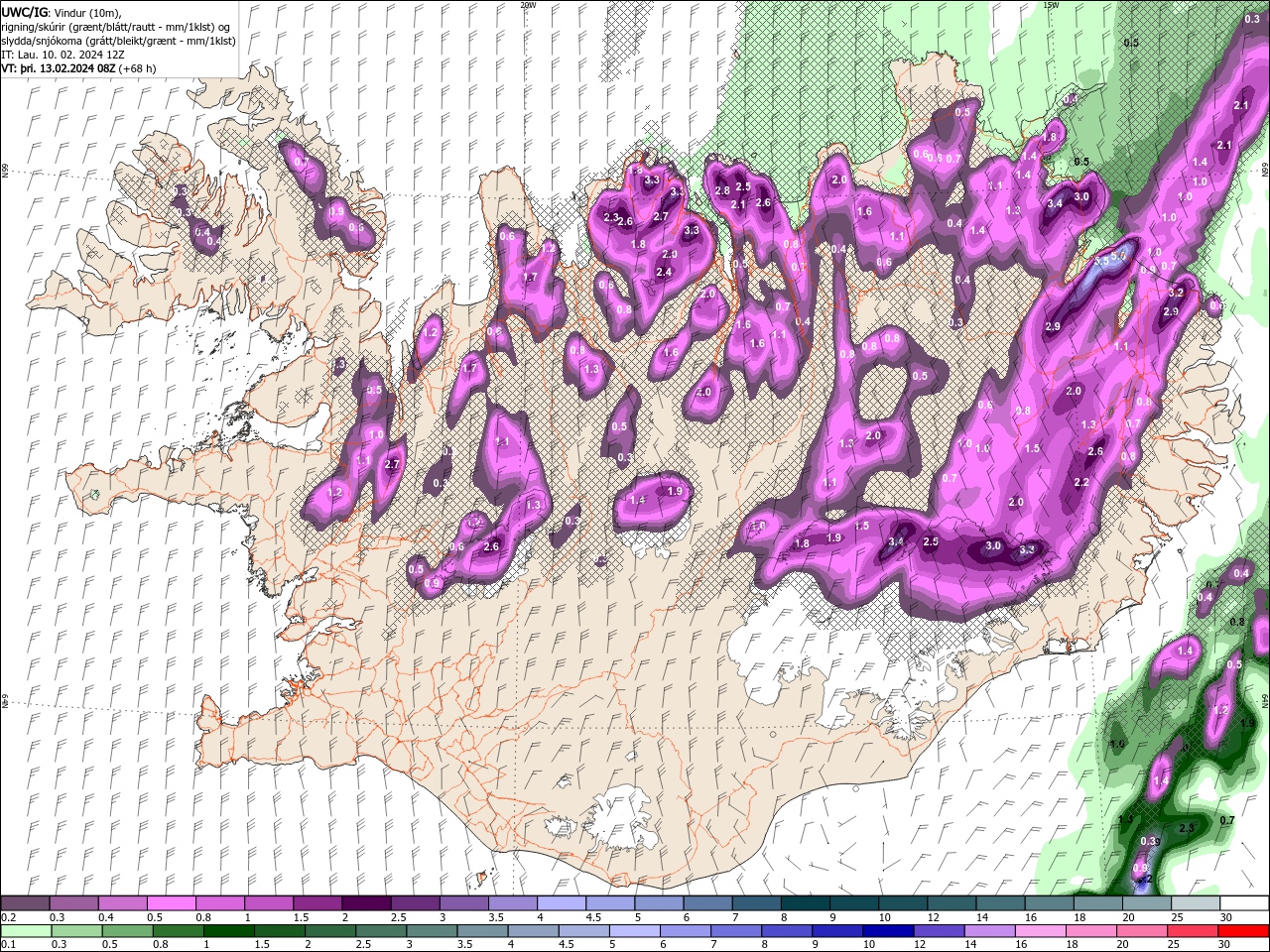
Task: Click the white swatch labeled 30, upper legend
Action: (1244, 903)
